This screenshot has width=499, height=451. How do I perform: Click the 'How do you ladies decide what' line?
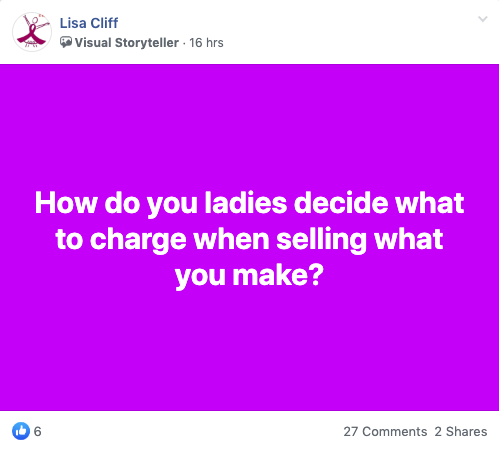(x=249, y=203)
